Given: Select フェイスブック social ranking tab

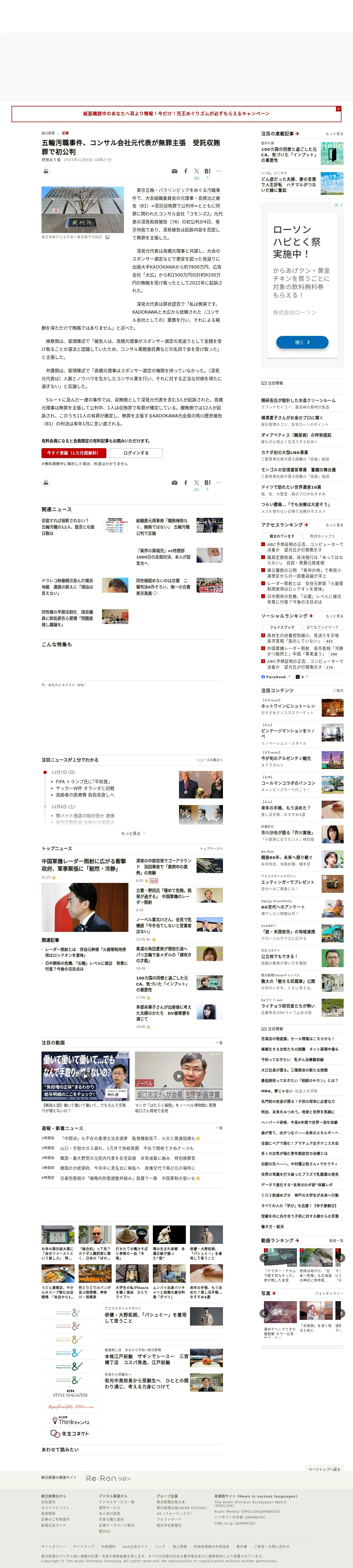Looking at the screenshot, I should 282,627.
